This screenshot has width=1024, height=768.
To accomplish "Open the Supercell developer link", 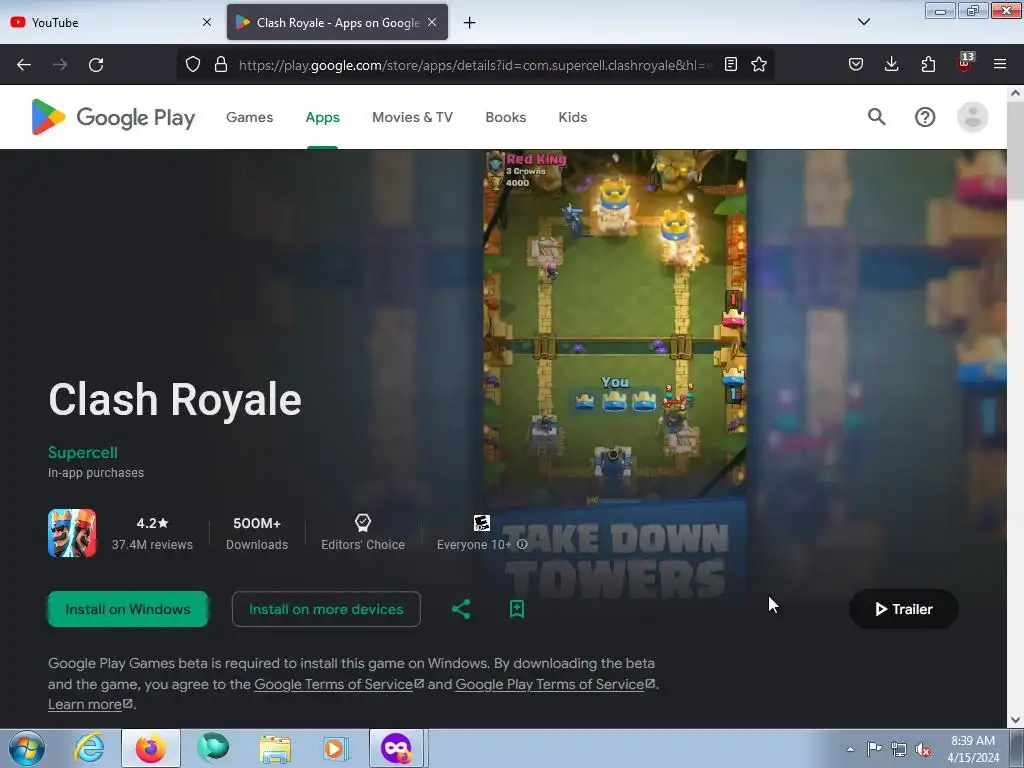I will [83, 452].
